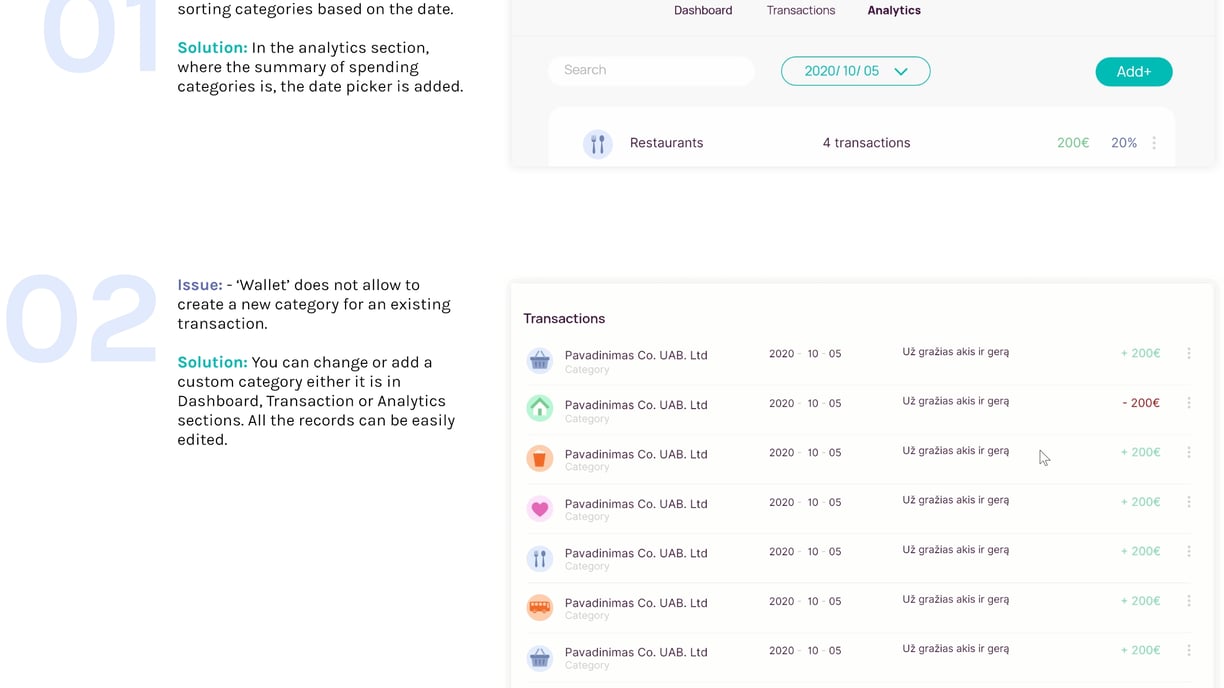Click the Restaurants row fork icon

tap(597, 144)
